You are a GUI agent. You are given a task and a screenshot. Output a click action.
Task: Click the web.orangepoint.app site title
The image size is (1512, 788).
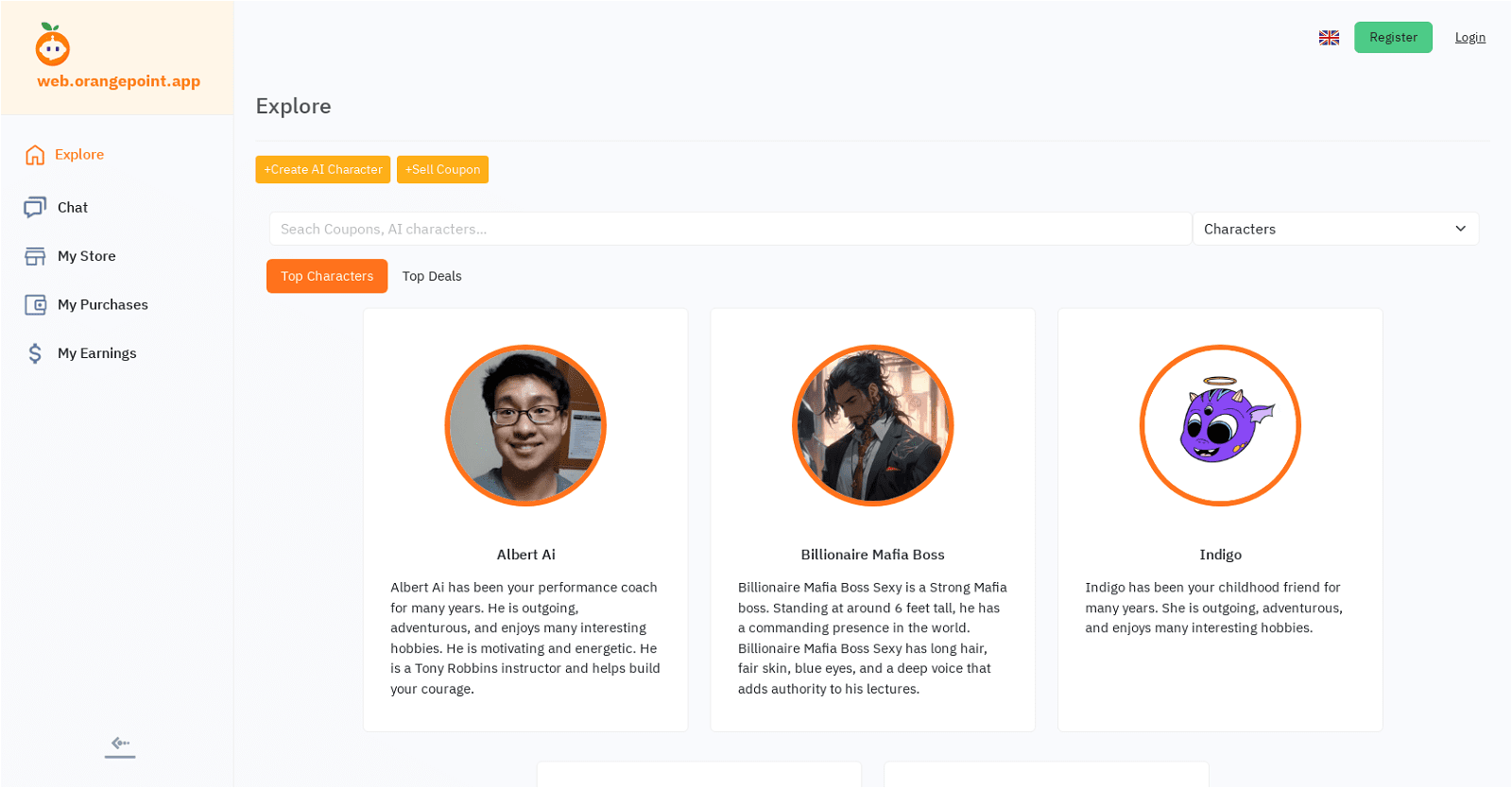(119, 81)
